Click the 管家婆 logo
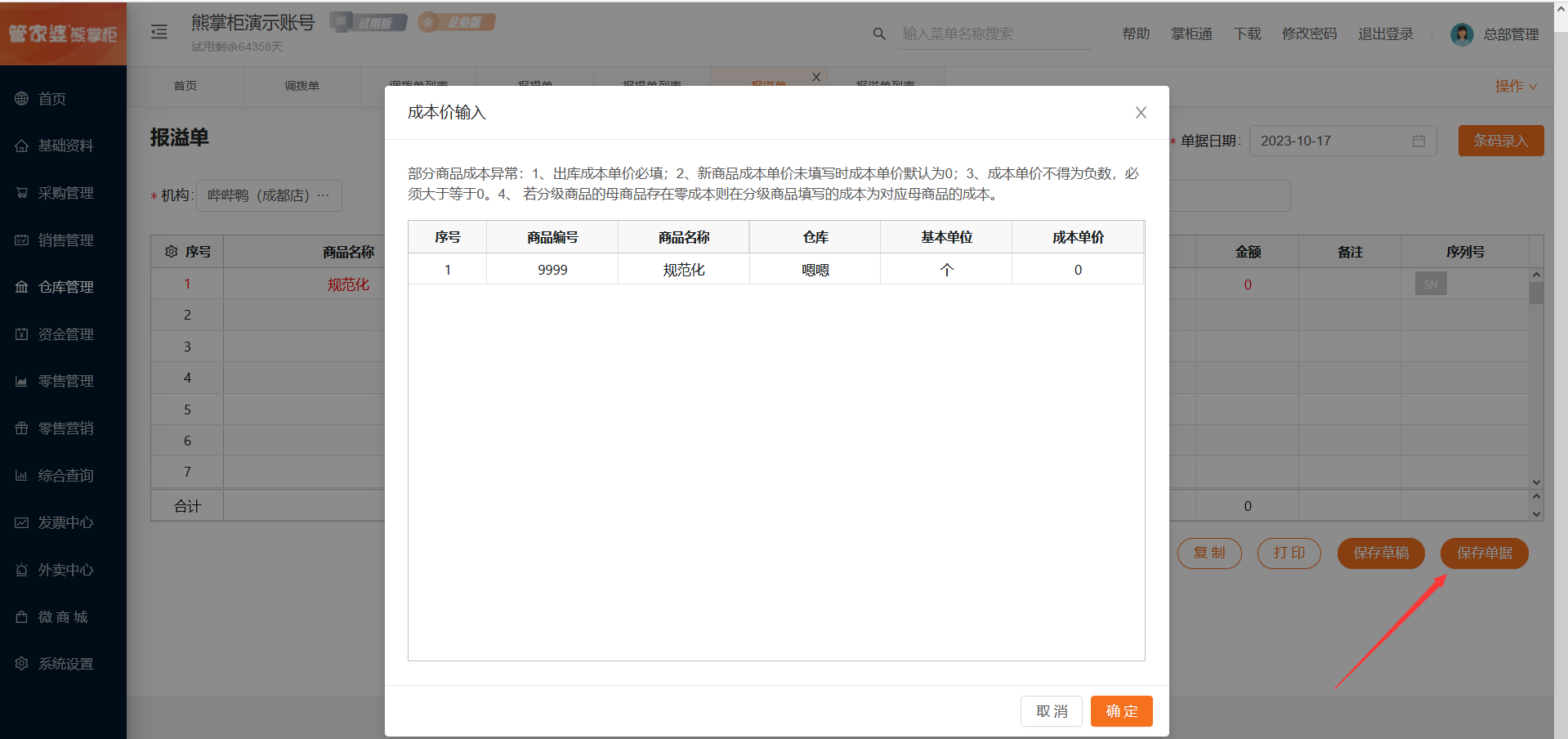 tap(63, 34)
